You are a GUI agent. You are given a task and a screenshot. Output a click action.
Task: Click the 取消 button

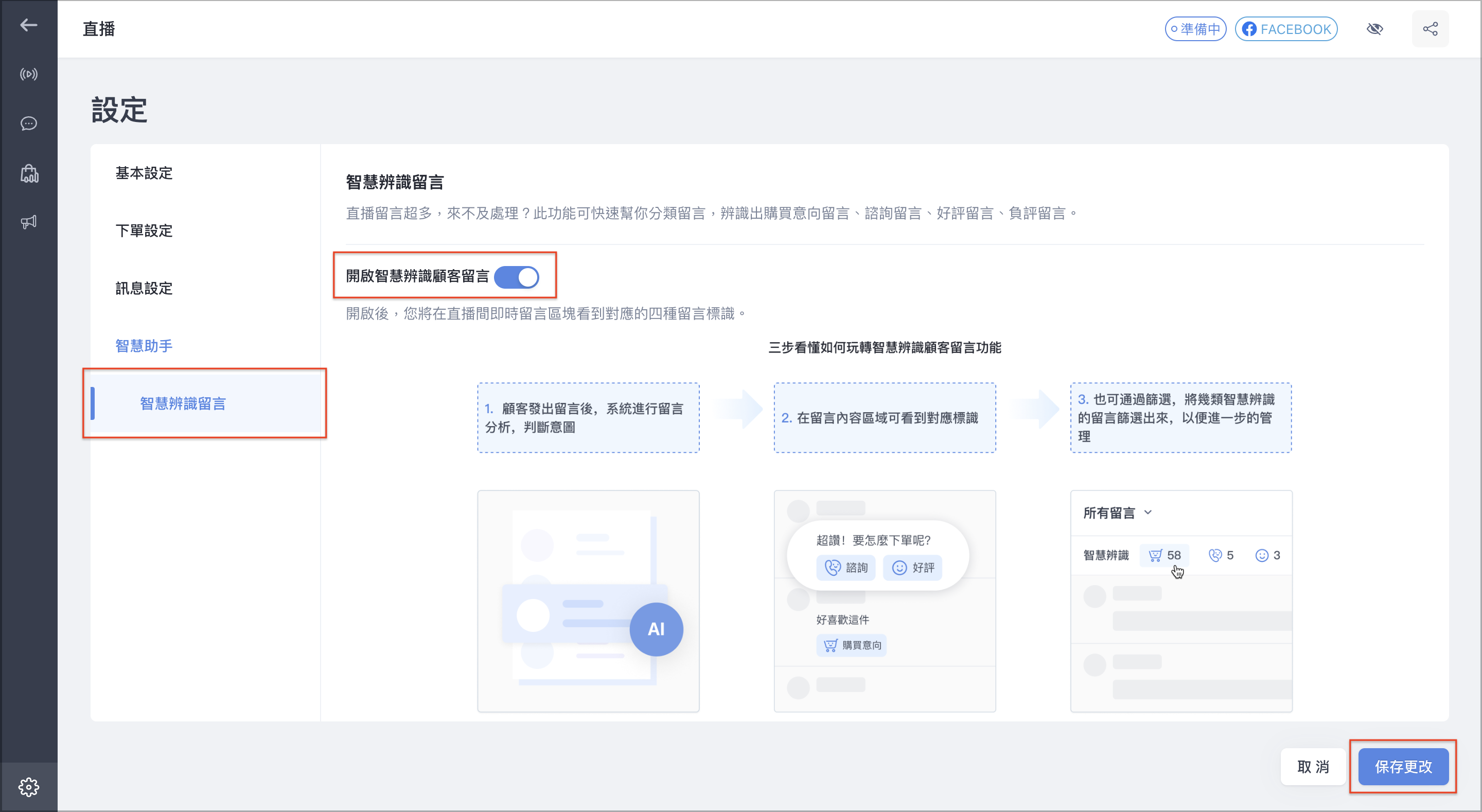point(1313,767)
